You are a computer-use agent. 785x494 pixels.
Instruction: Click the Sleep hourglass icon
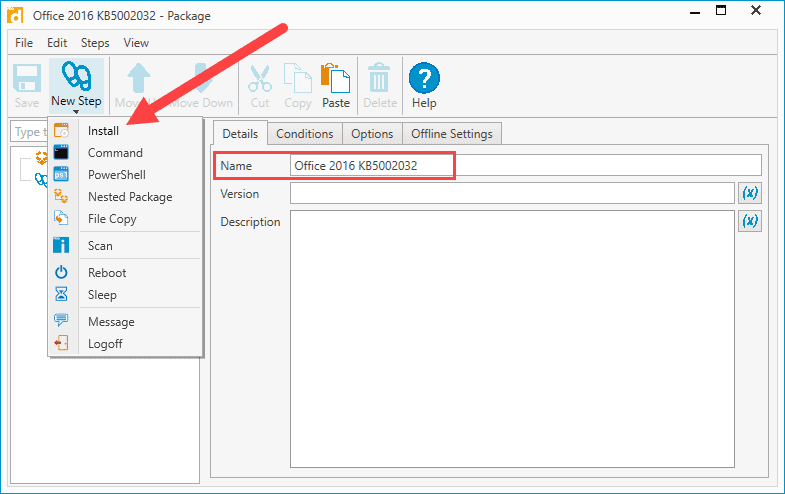pyautogui.click(x=61, y=294)
